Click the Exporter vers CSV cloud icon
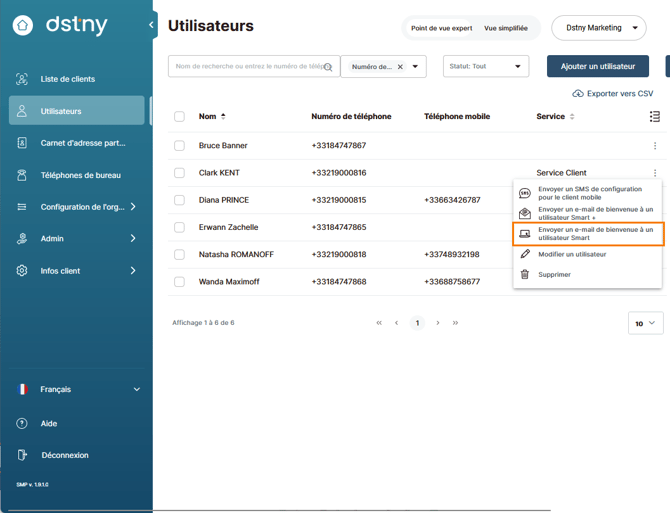670x513 pixels. (x=578, y=94)
